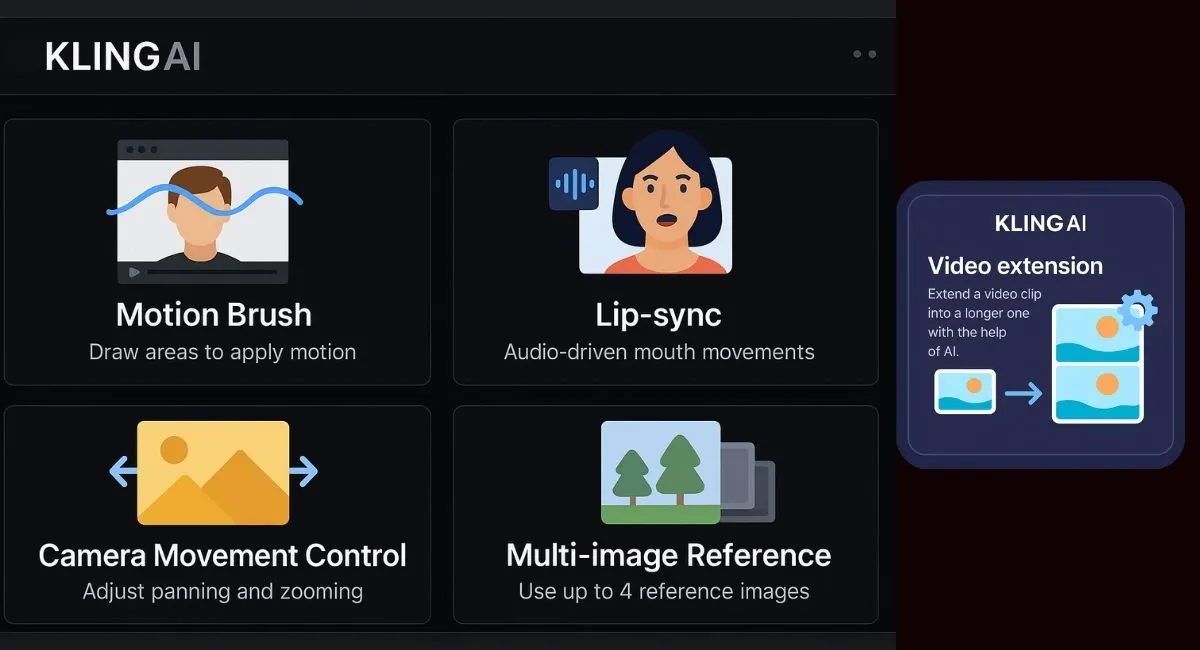Click the stacked extended video thumbnails
The width and height of the screenshot is (1200, 650).
click(x=1097, y=364)
